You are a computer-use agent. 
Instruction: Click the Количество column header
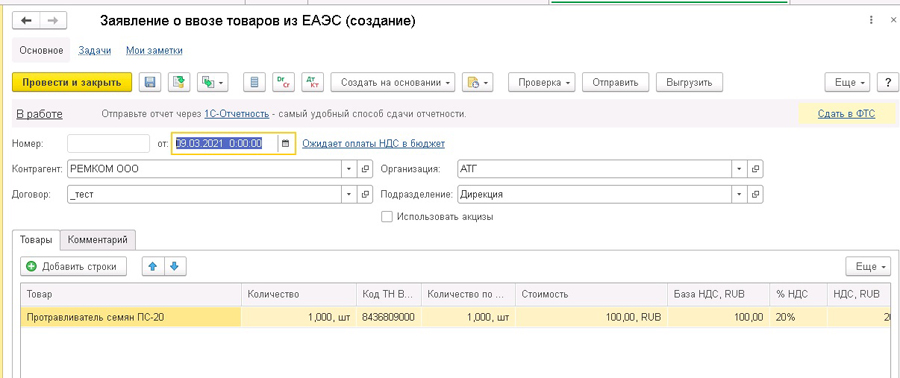[x=299, y=294]
